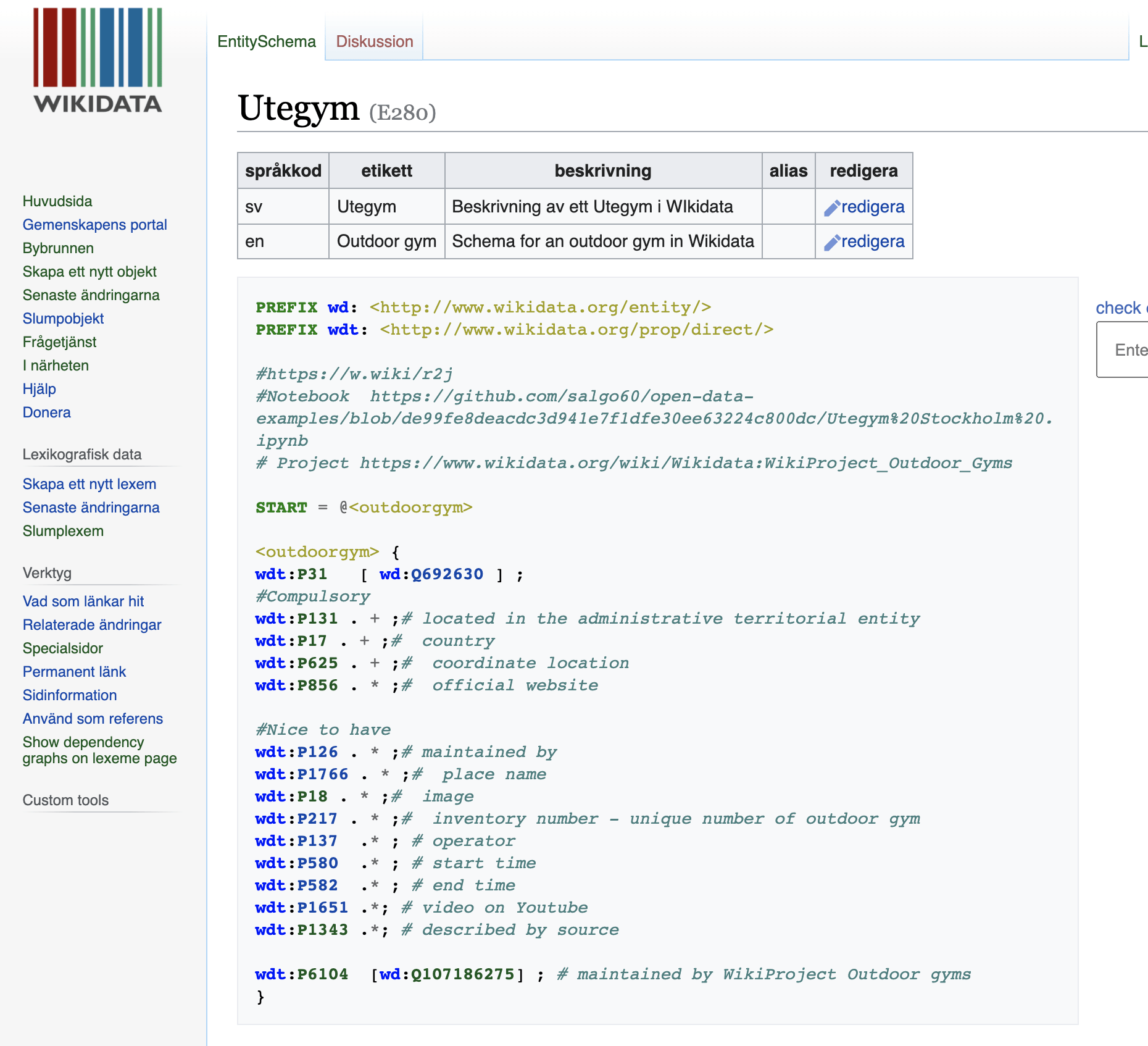Viewport: 1148px width, 1046px height.
Task: Click pencil icon in Swedish row
Action: (832, 208)
